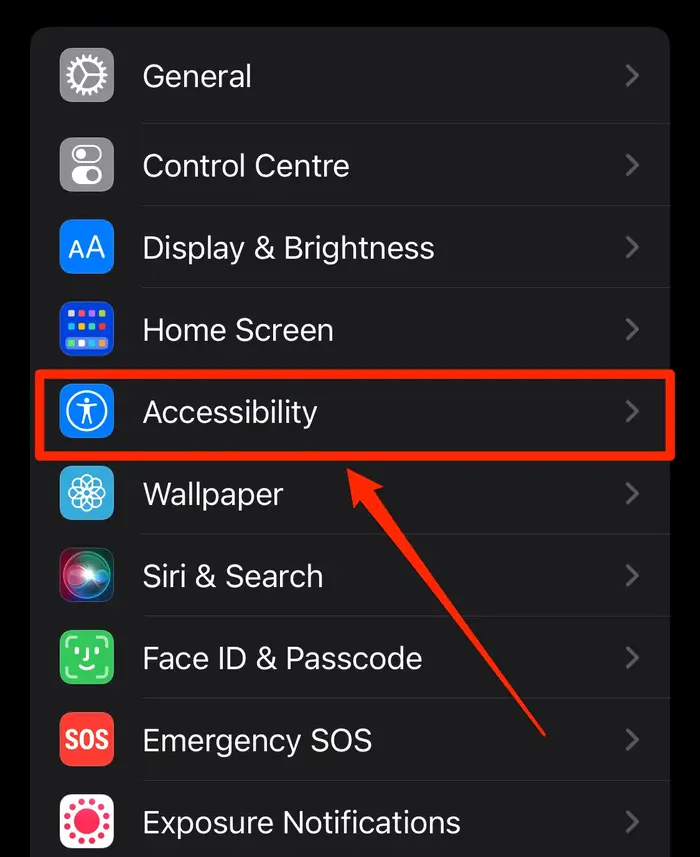Screen dimensions: 700x857
Task: Tap the Accessibility figure icon
Action: pyautogui.click(x=87, y=411)
